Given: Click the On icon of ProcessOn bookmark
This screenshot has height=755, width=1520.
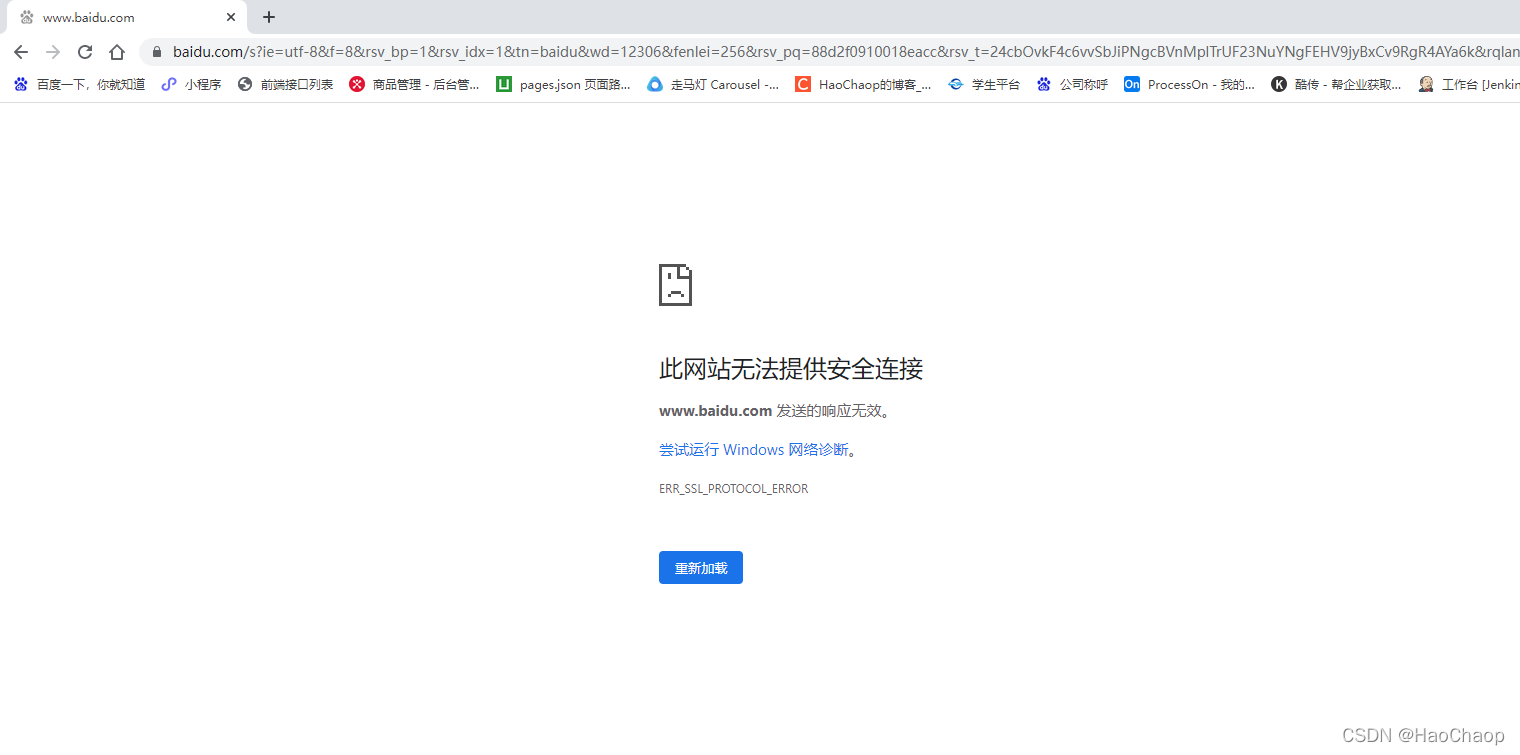Looking at the screenshot, I should (1132, 85).
